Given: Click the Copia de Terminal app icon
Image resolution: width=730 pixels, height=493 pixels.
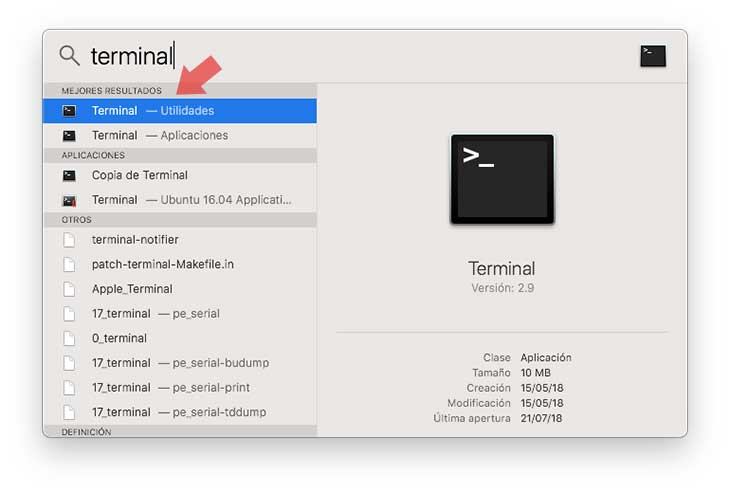Looking at the screenshot, I should (x=69, y=176).
